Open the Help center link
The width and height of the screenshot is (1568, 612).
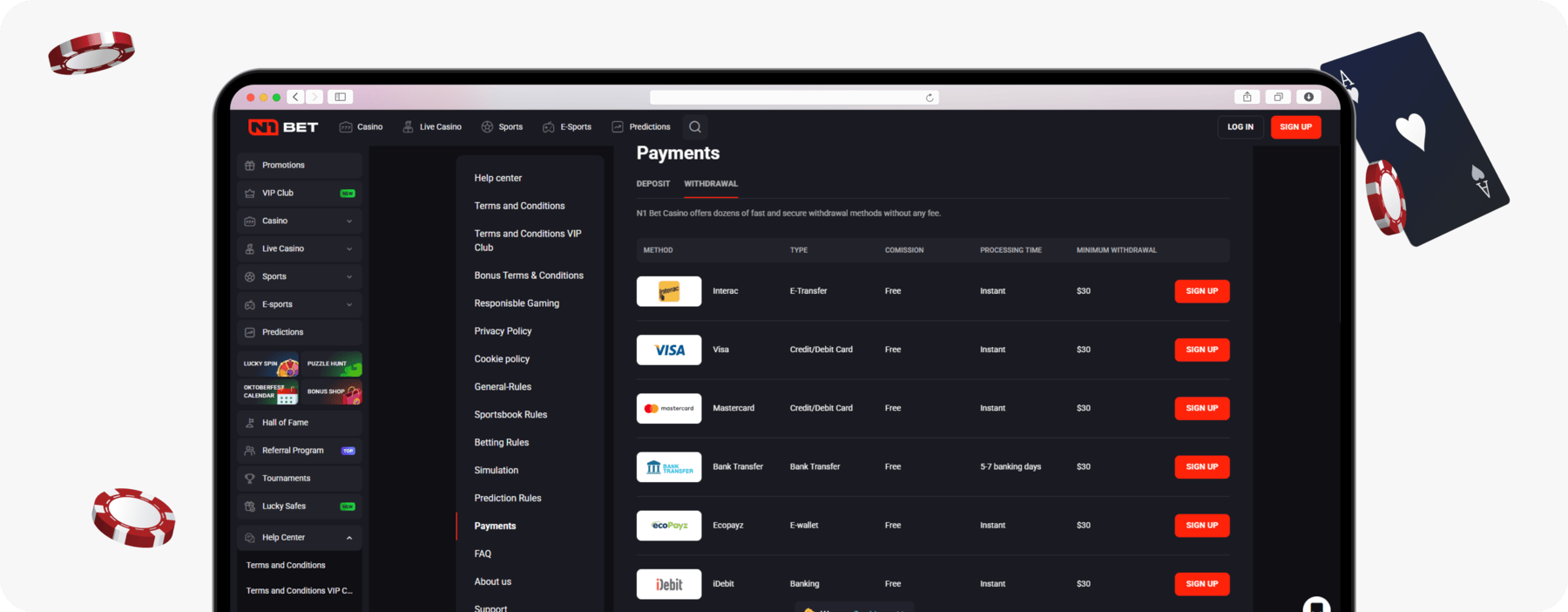(x=498, y=178)
